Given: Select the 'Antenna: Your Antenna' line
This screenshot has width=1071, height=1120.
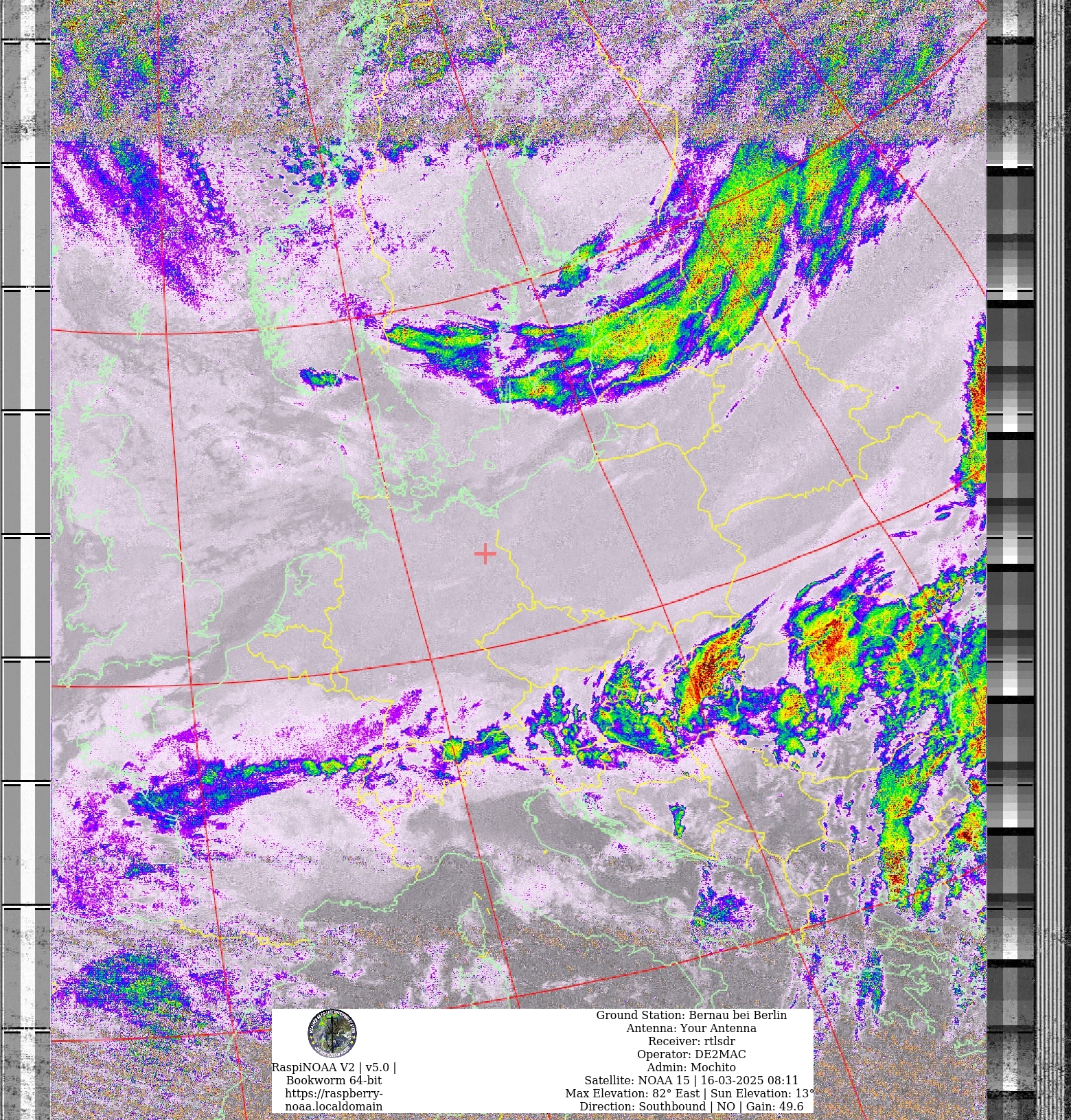Looking at the screenshot, I should click(691, 1028).
